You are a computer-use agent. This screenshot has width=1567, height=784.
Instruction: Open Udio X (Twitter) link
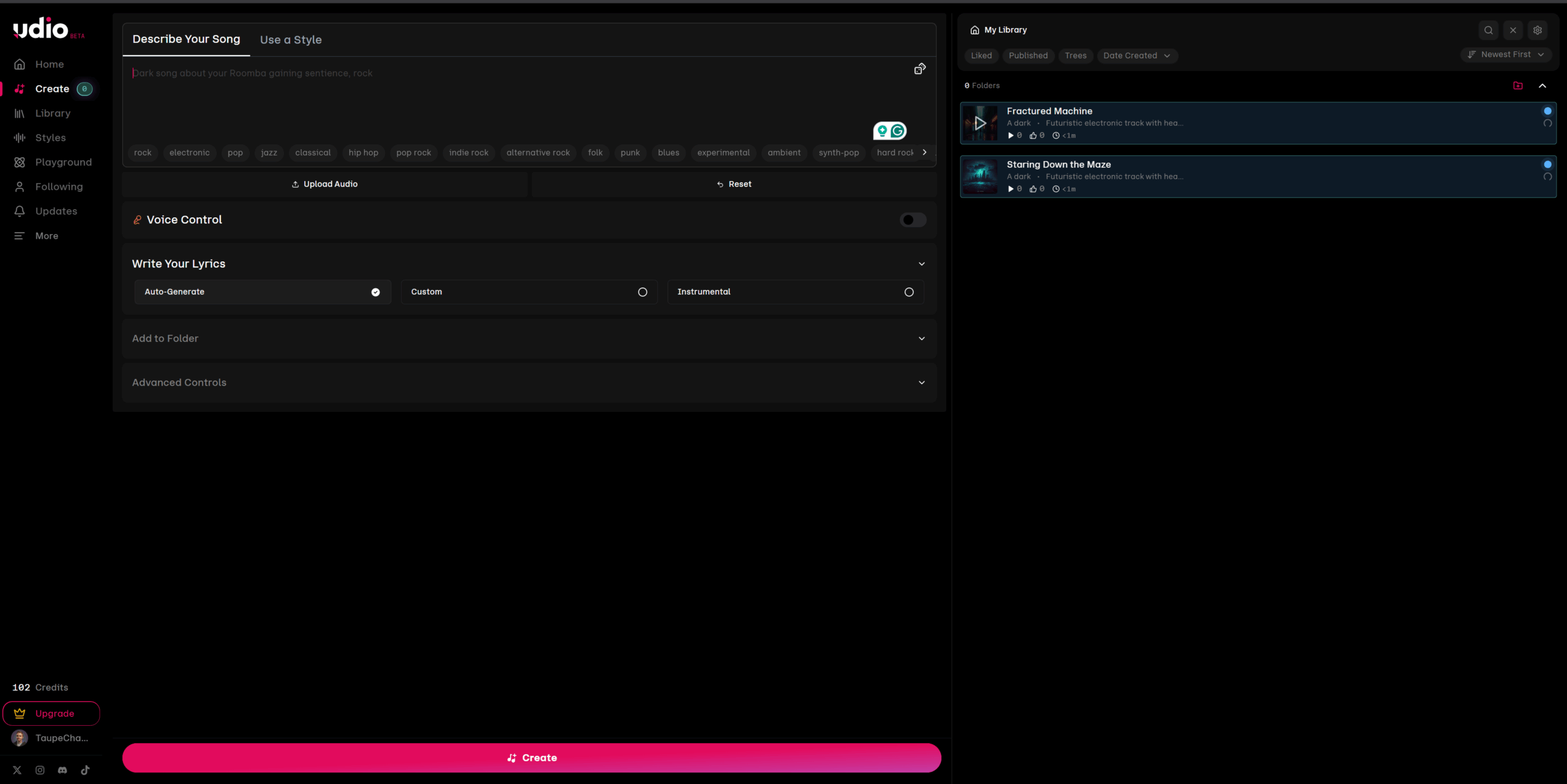[17, 770]
